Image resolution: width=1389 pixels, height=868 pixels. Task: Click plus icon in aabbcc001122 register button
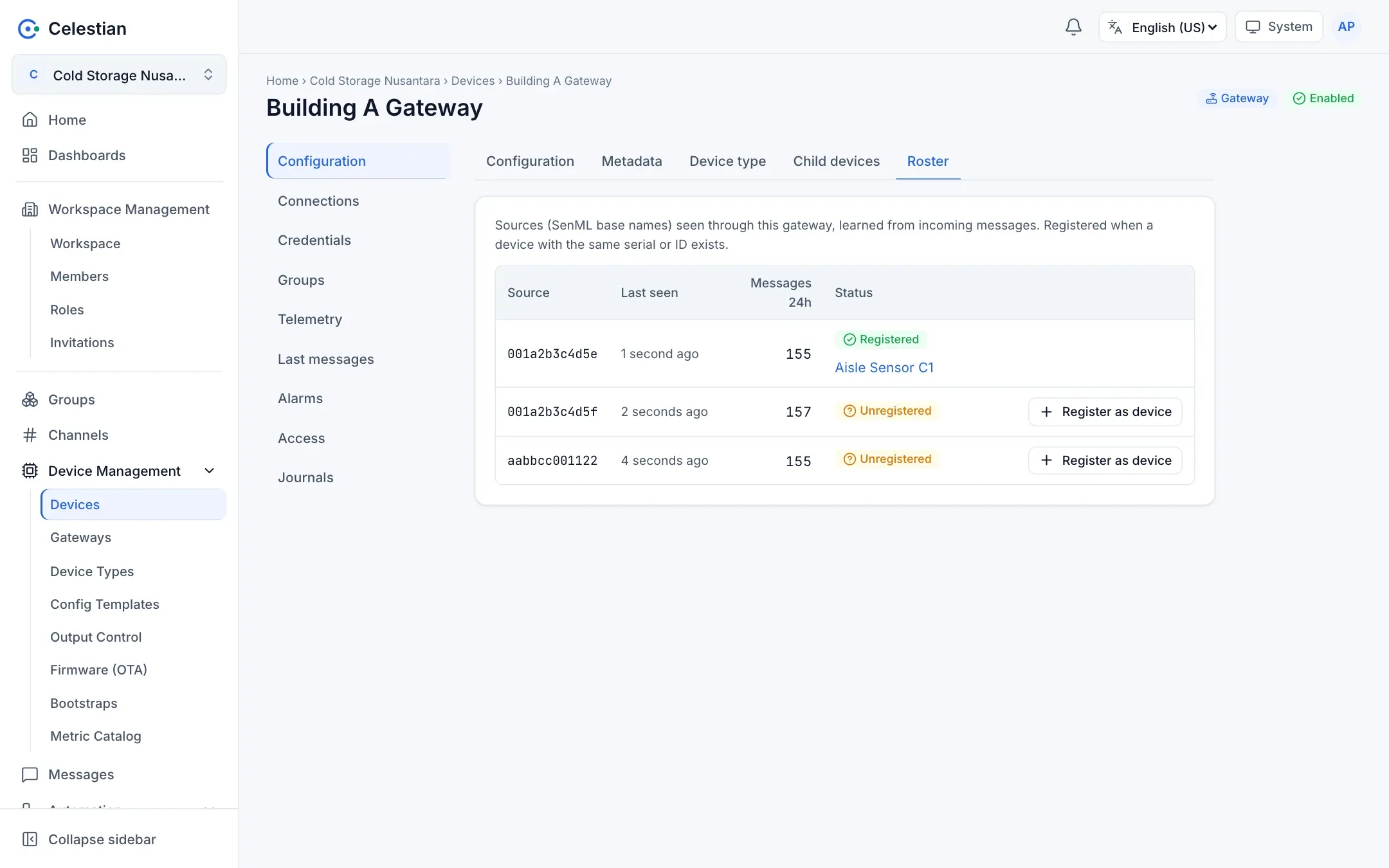pos(1046,460)
